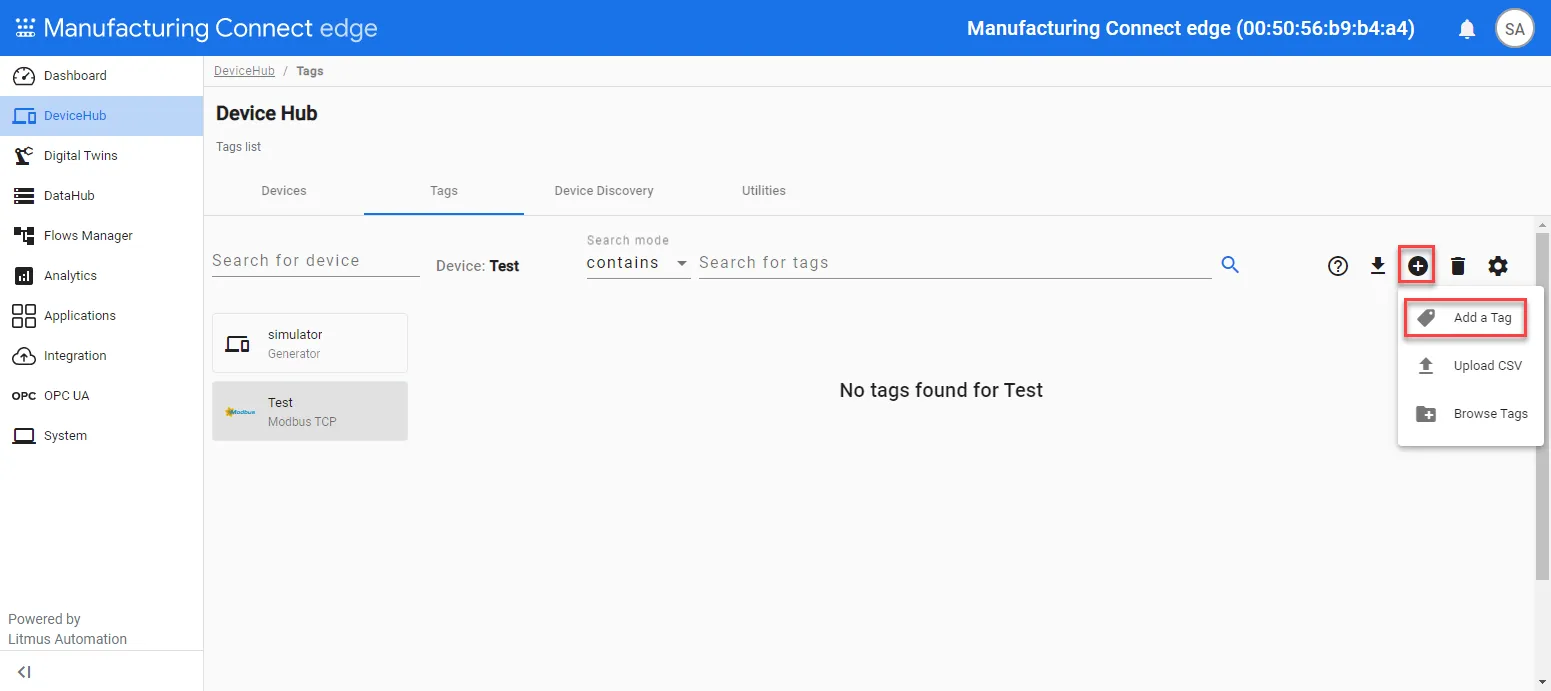Open the help question mark icon
The width and height of the screenshot is (1551, 691).
(1338, 266)
